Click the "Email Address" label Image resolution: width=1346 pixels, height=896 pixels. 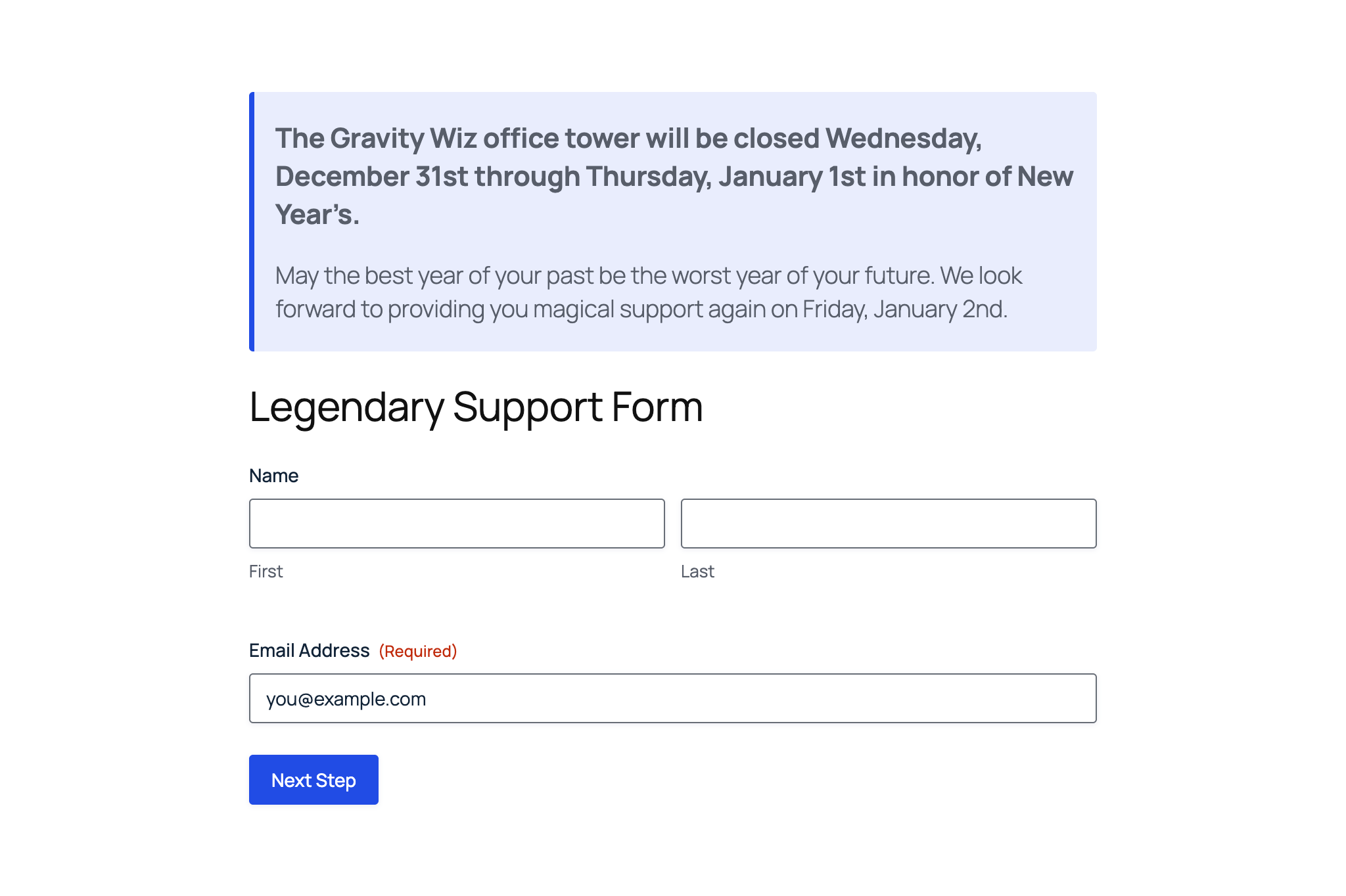point(309,650)
